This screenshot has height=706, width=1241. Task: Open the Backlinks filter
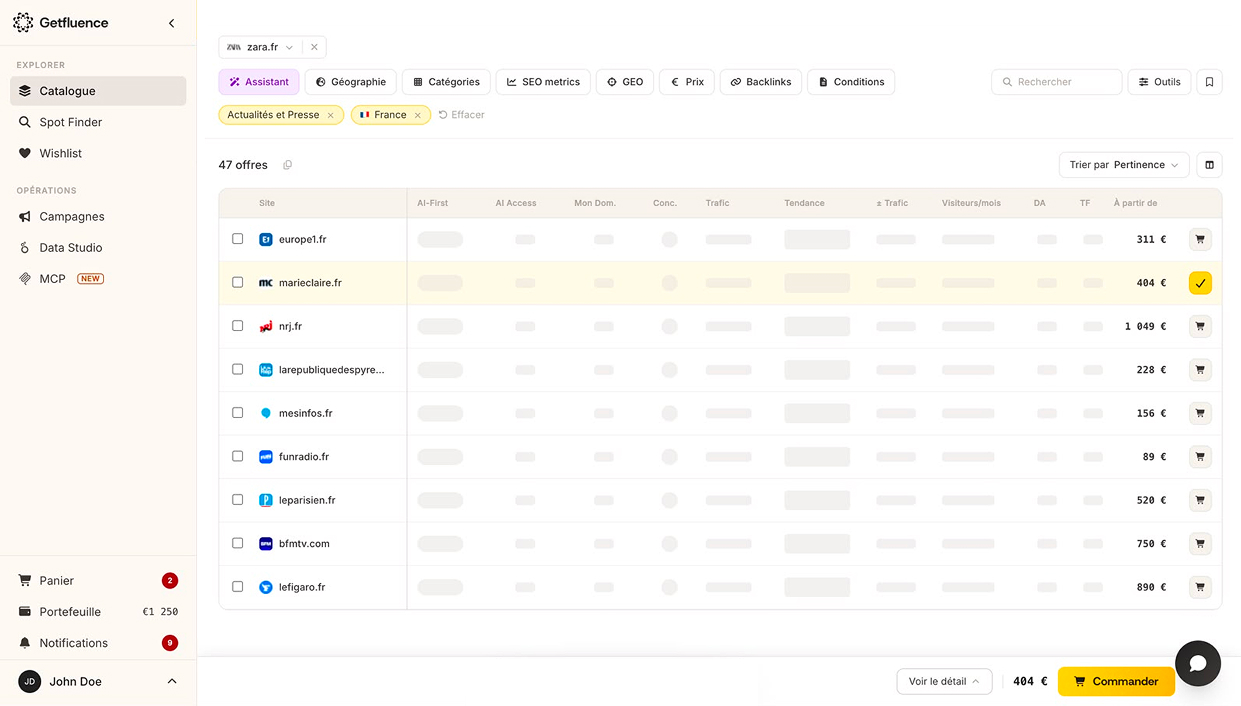coord(761,82)
